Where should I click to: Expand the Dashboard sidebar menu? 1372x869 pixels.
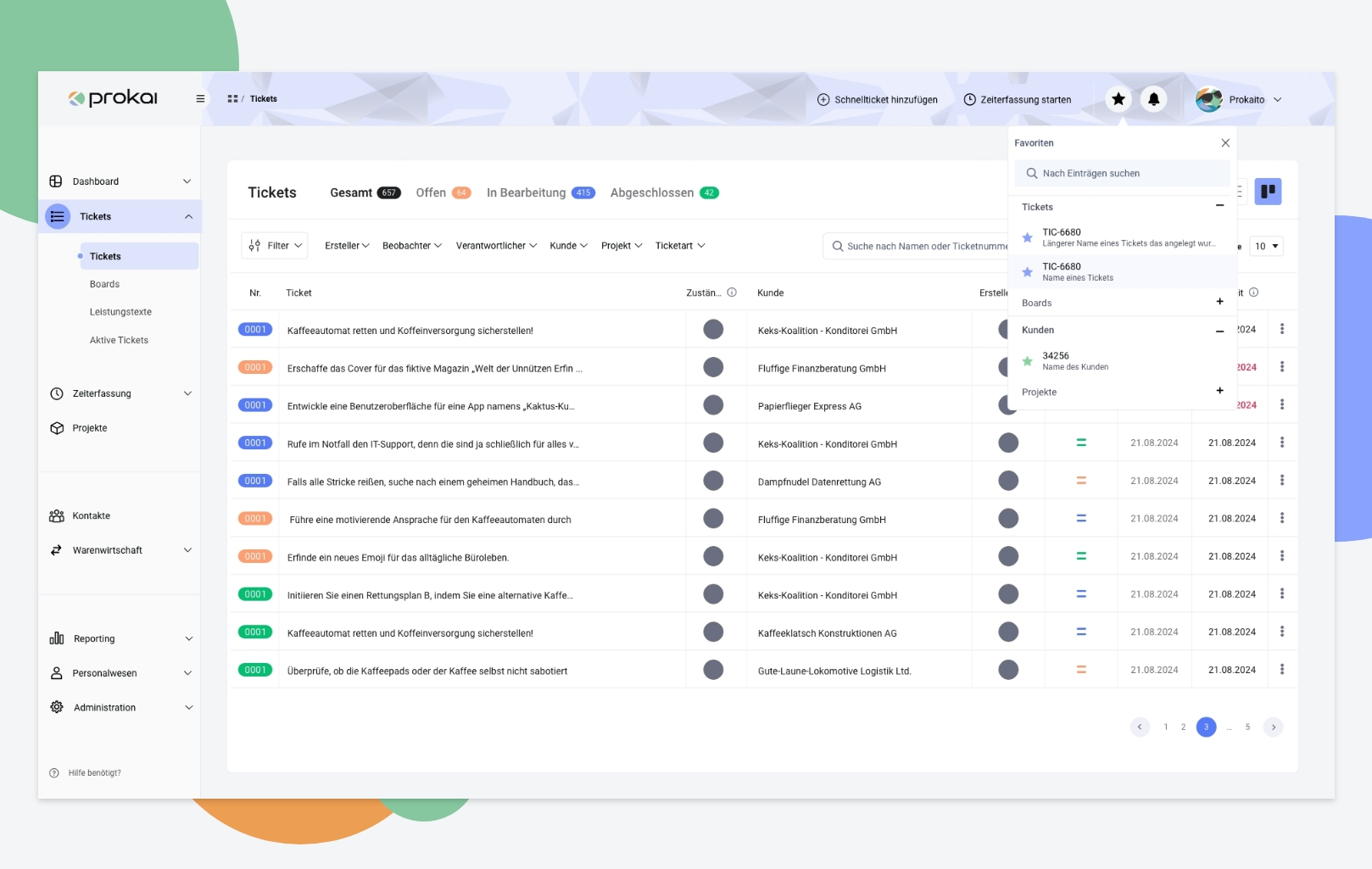[187, 181]
